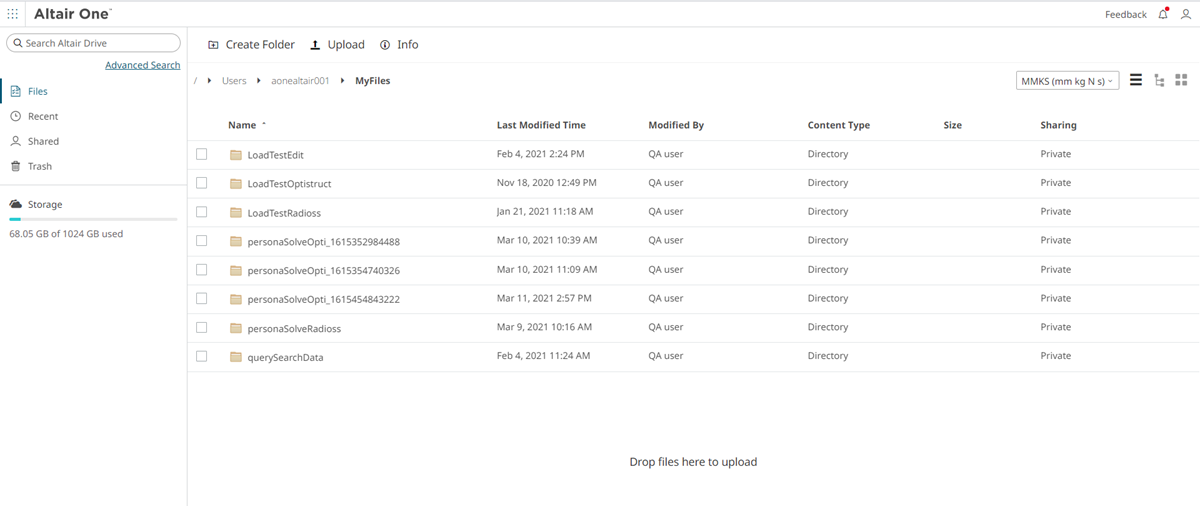Go to the Recent section
The image size is (1200, 506).
(x=43, y=116)
